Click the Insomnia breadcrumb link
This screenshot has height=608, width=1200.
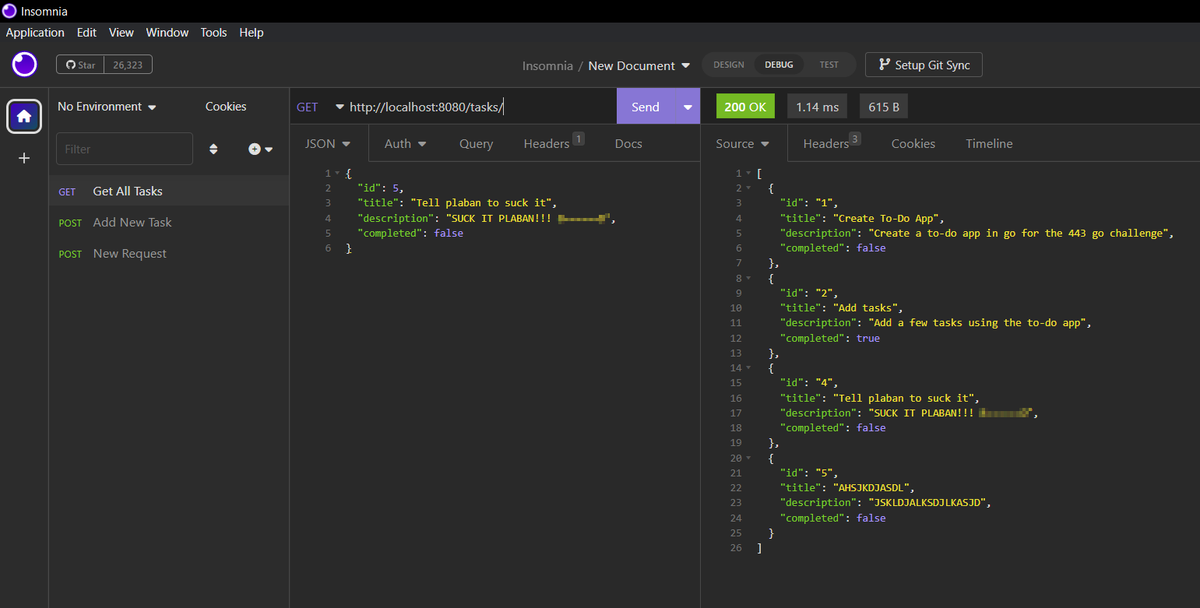[547, 66]
